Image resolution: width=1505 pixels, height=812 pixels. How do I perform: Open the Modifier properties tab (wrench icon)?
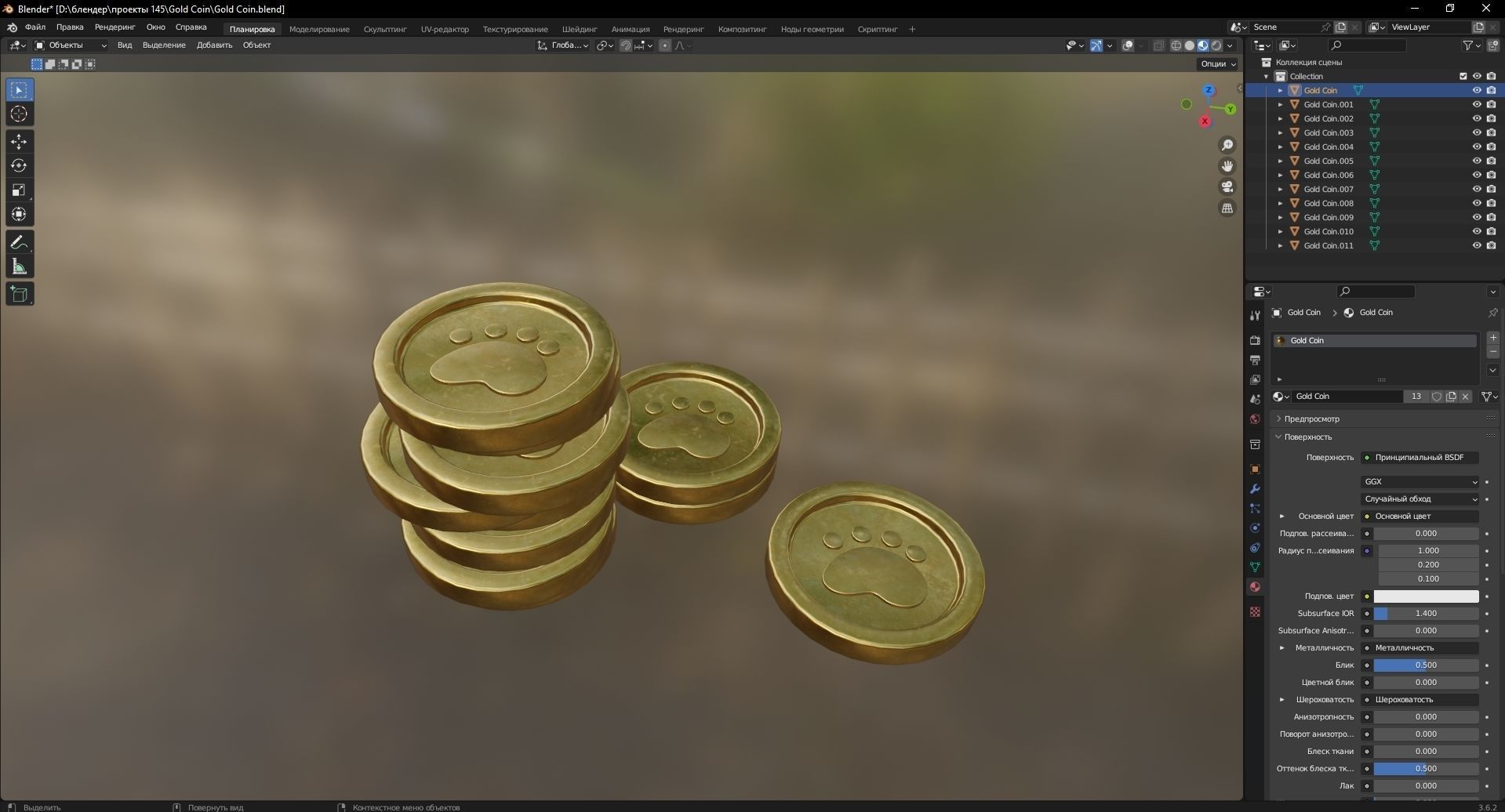click(1254, 488)
